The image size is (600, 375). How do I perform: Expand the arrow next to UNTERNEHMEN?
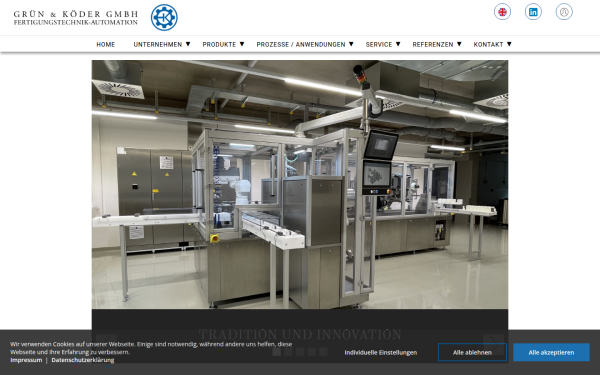(188, 44)
